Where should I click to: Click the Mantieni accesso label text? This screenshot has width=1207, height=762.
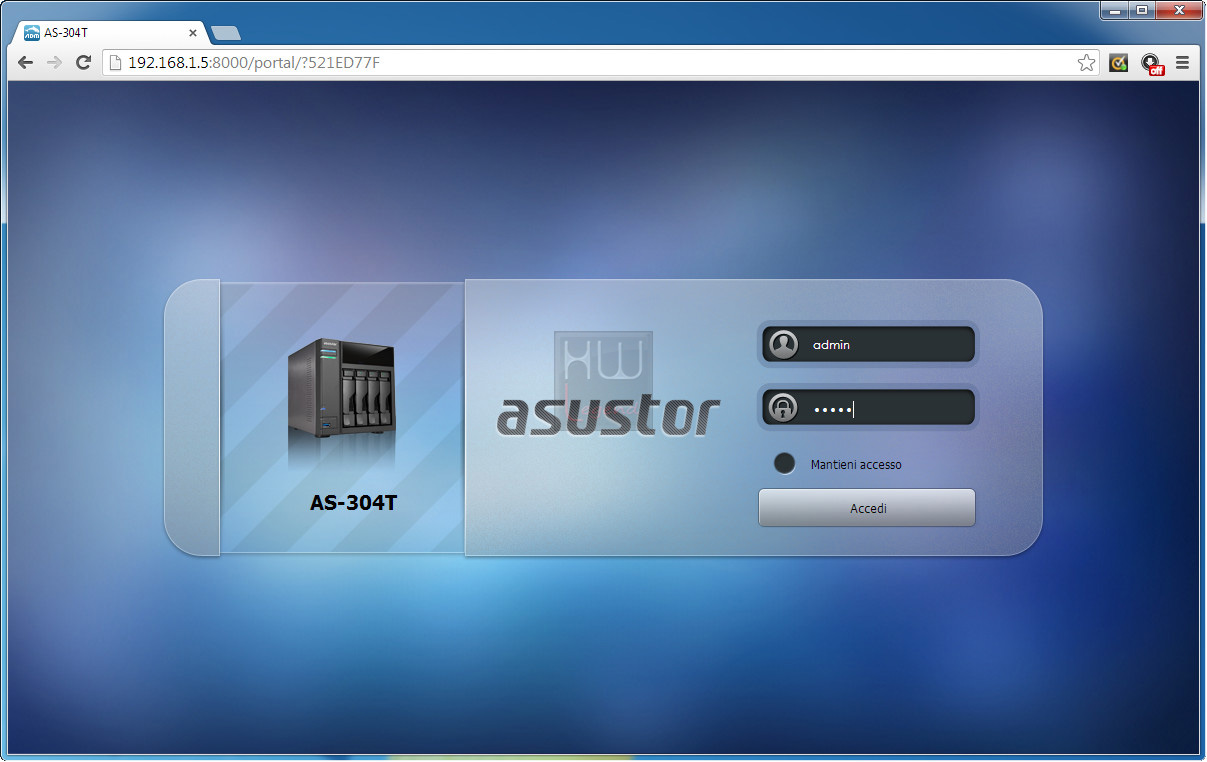(856, 465)
